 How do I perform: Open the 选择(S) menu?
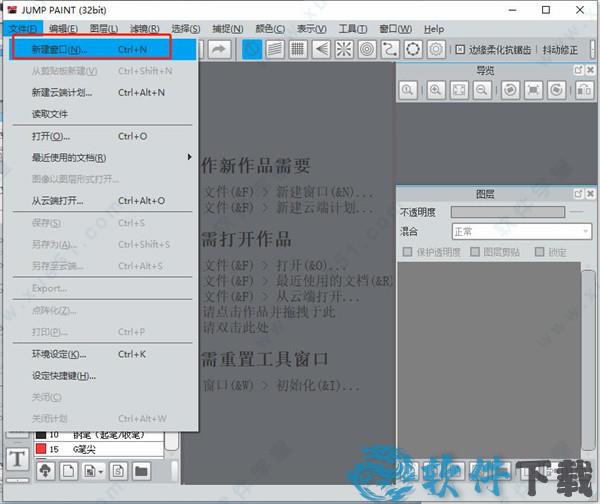186,29
